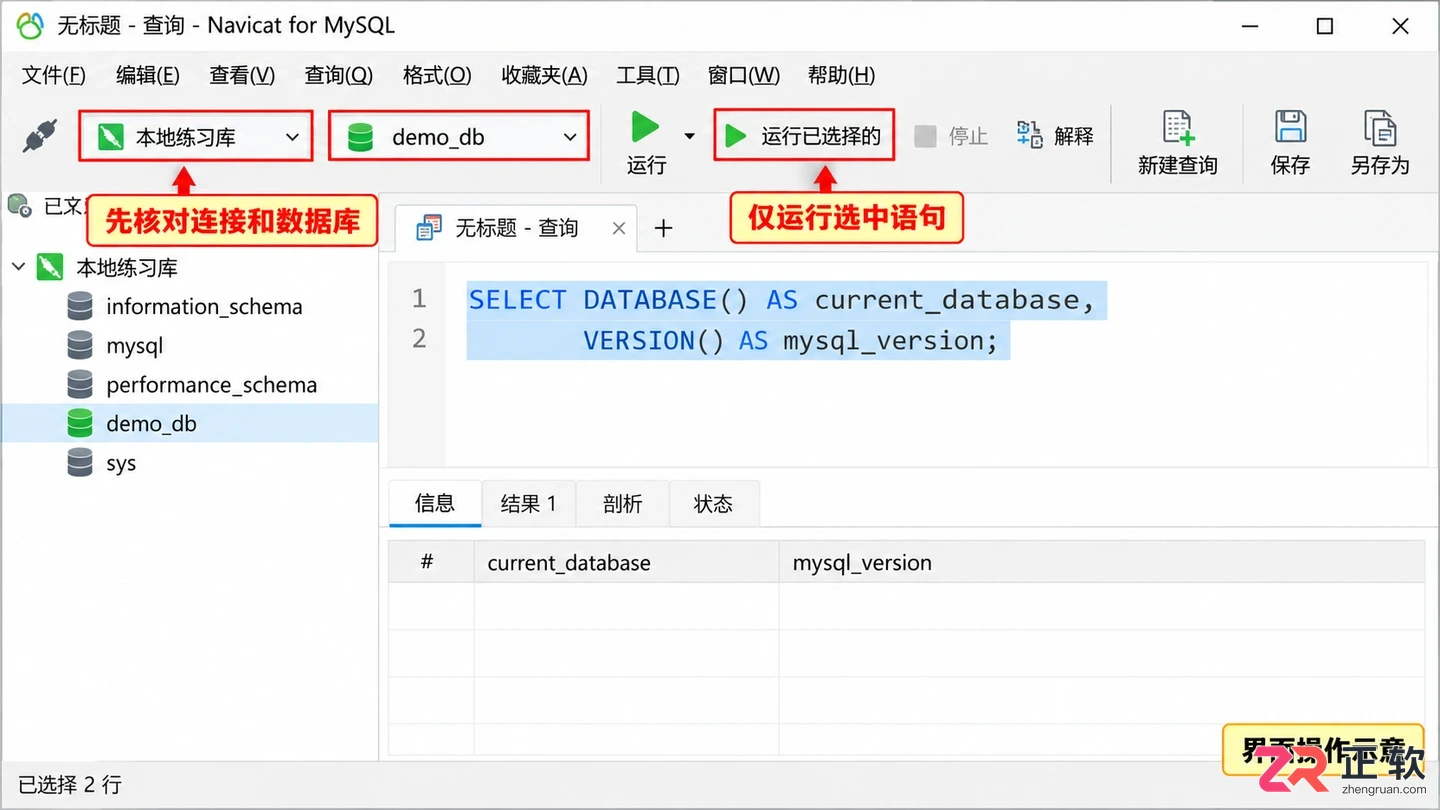Open the 结果 1 tab
Image resolution: width=1440 pixels, height=810 pixels.
pyautogui.click(x=528, y=504)
